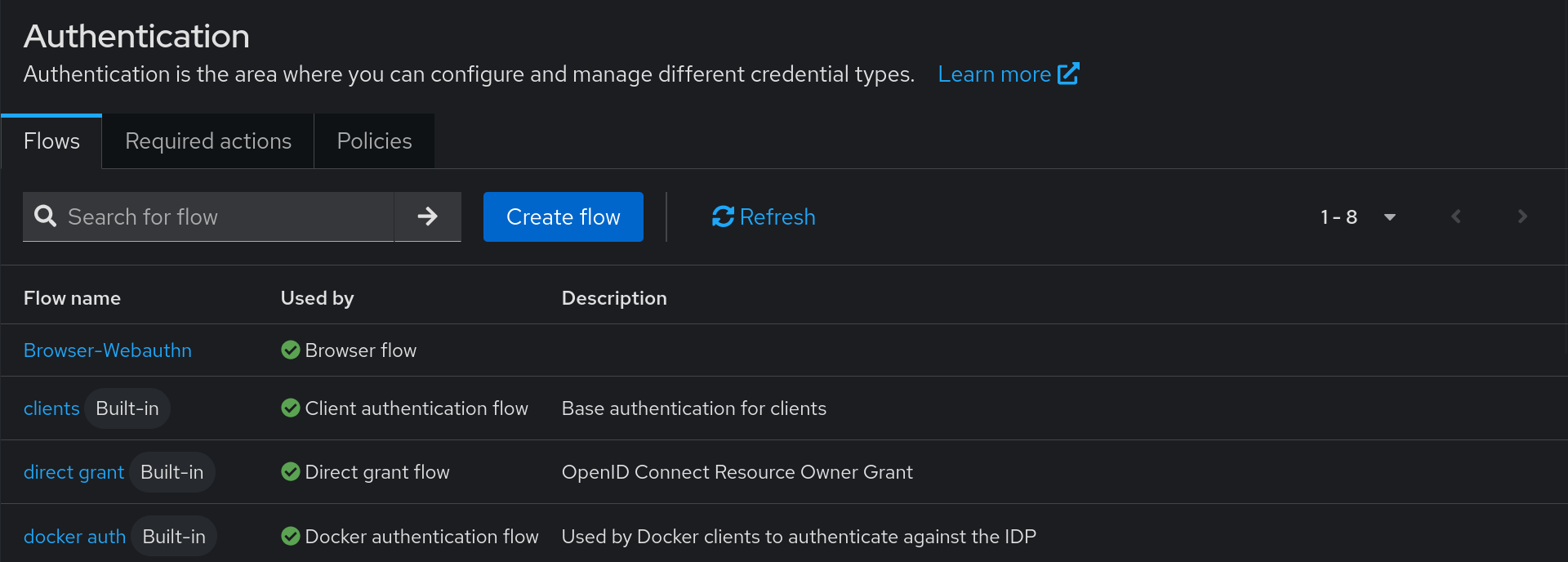Image resolution: width=1568 pixels, height=562 pixels.
Task: Click the 'Browser flow' used-by text
Action: point(360,350)
